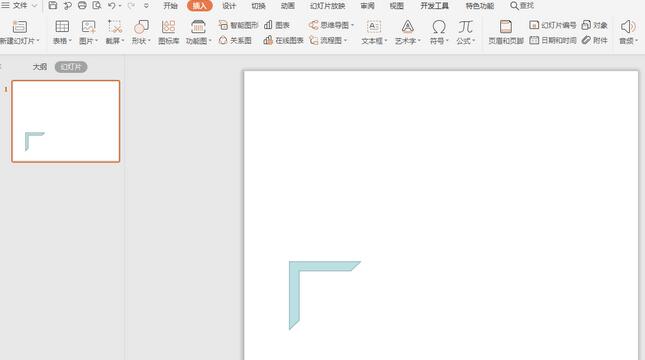Click the Print Preview icon

pyautogui.click(x=97, y=5)
